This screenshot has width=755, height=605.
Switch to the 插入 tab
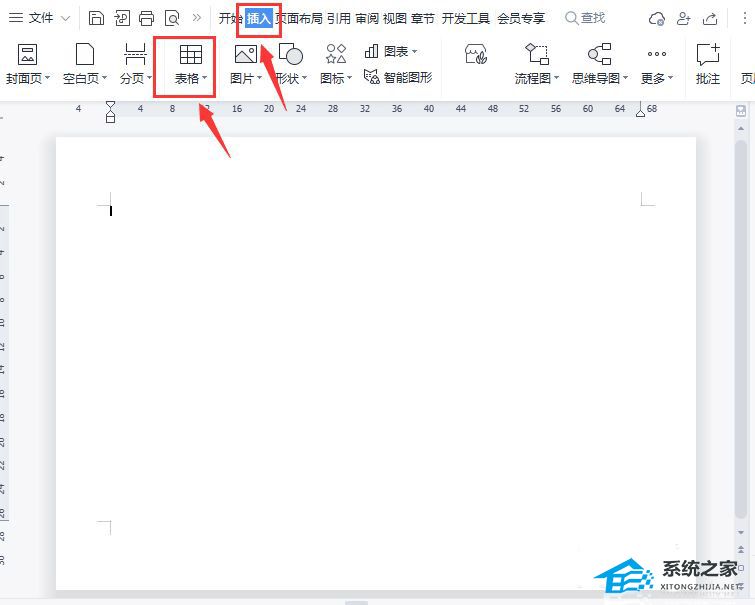[x=259, y=18]
